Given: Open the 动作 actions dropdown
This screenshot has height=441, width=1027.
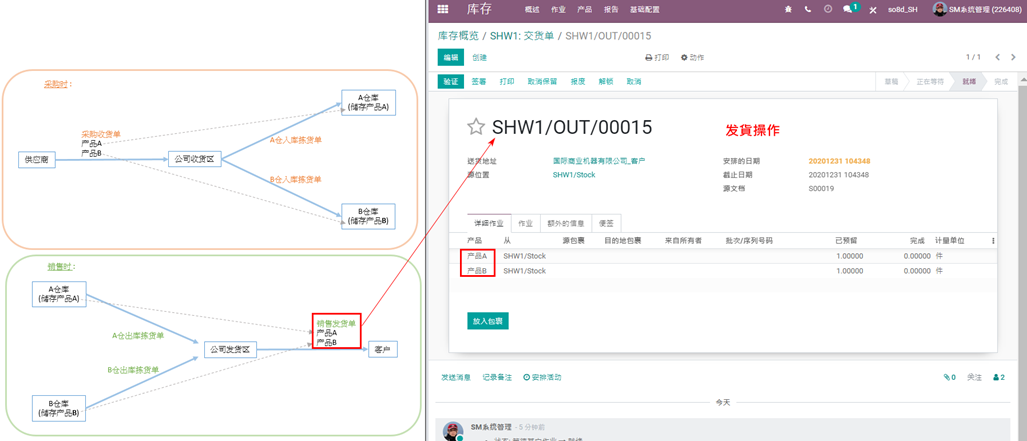Looking at the screenshot, I should click(x=692, y=58).
